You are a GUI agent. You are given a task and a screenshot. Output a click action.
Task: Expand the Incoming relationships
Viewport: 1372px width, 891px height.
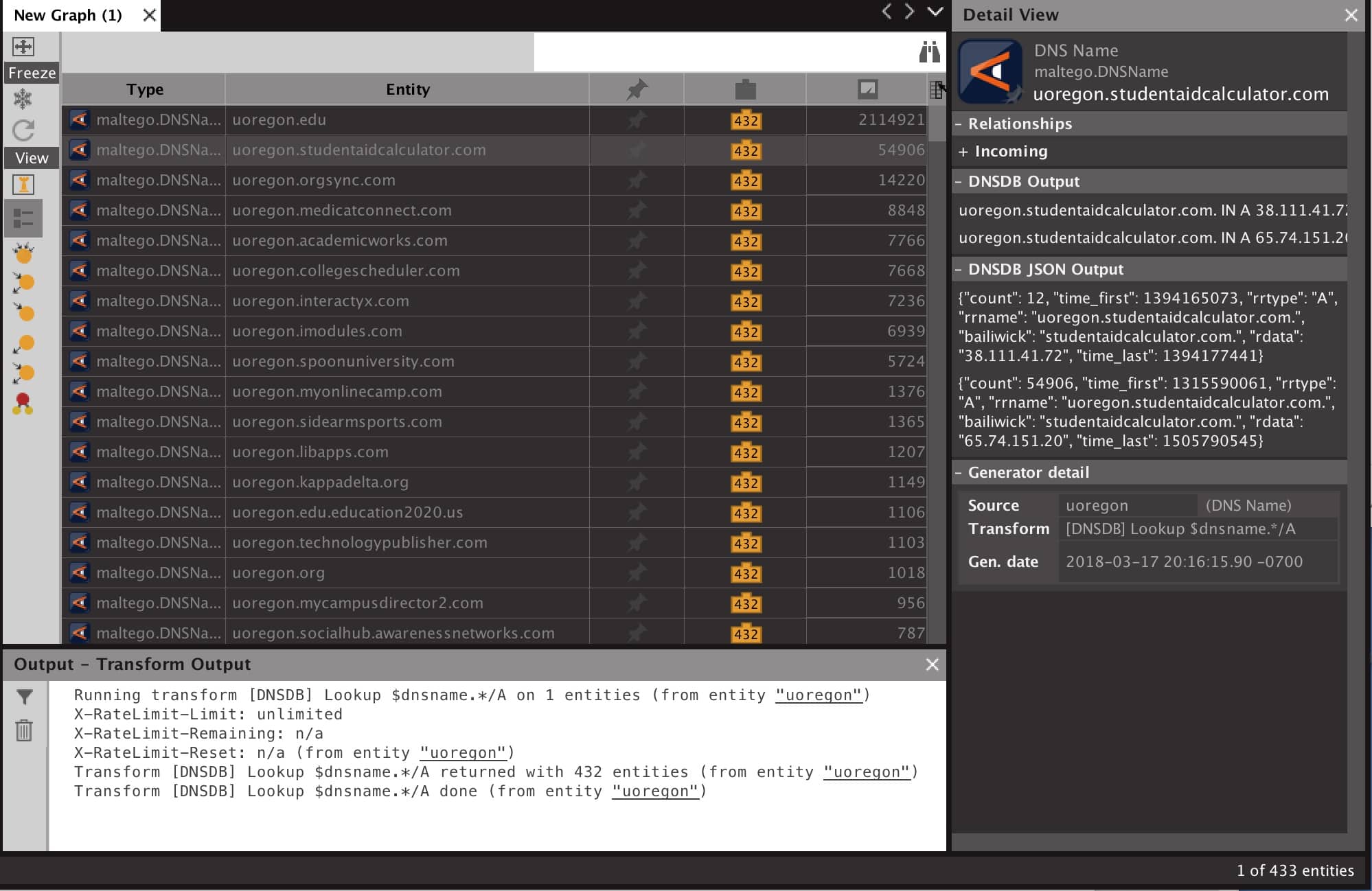[963, 152]
